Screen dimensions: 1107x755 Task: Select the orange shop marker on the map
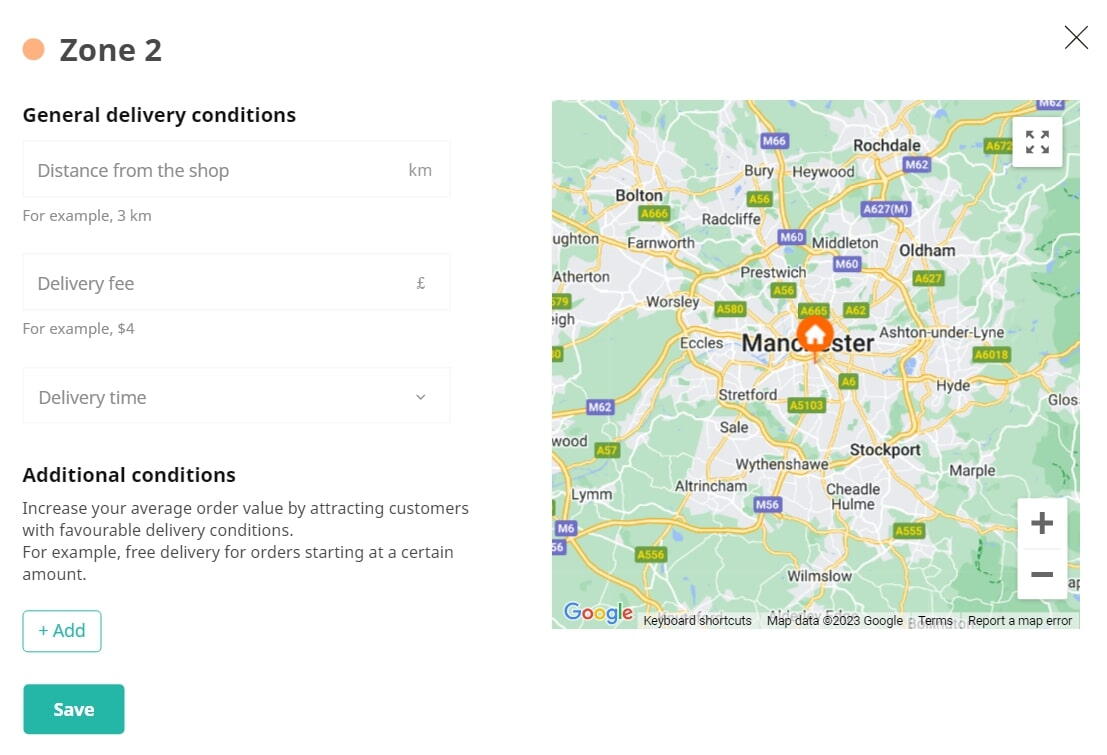(815, 333)
